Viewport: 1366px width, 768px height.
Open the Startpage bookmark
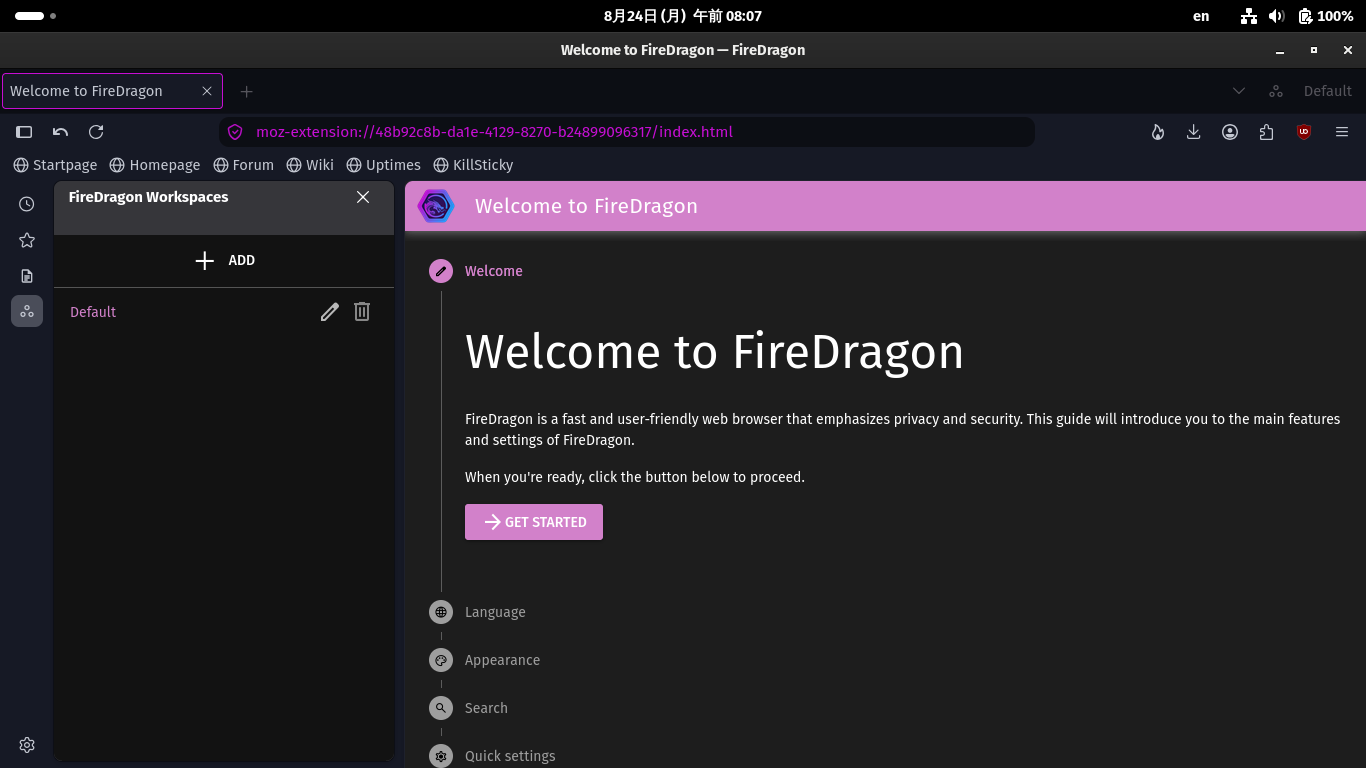55,165
